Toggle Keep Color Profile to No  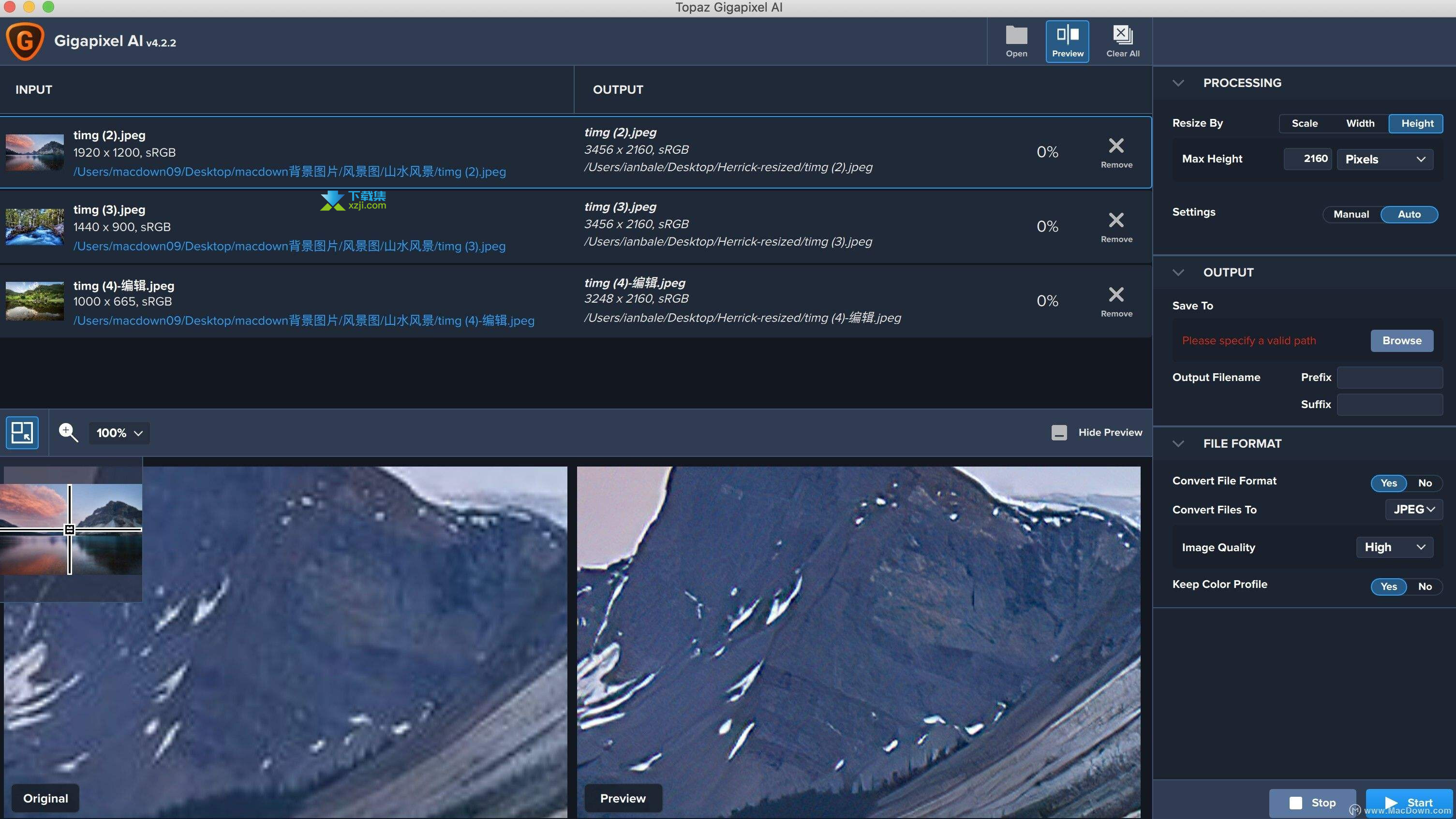pos(1425,585)
